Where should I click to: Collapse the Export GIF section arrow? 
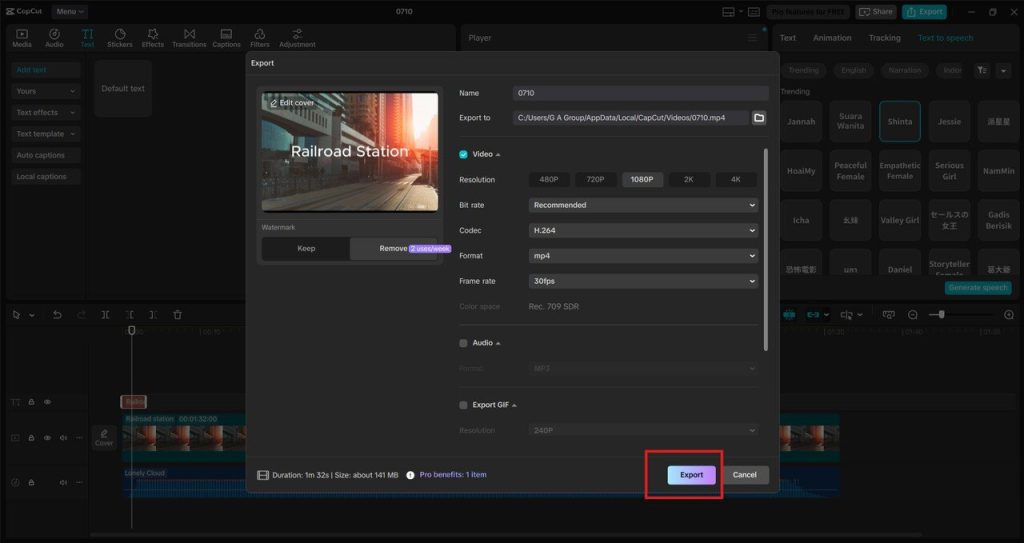click(515, 406)
